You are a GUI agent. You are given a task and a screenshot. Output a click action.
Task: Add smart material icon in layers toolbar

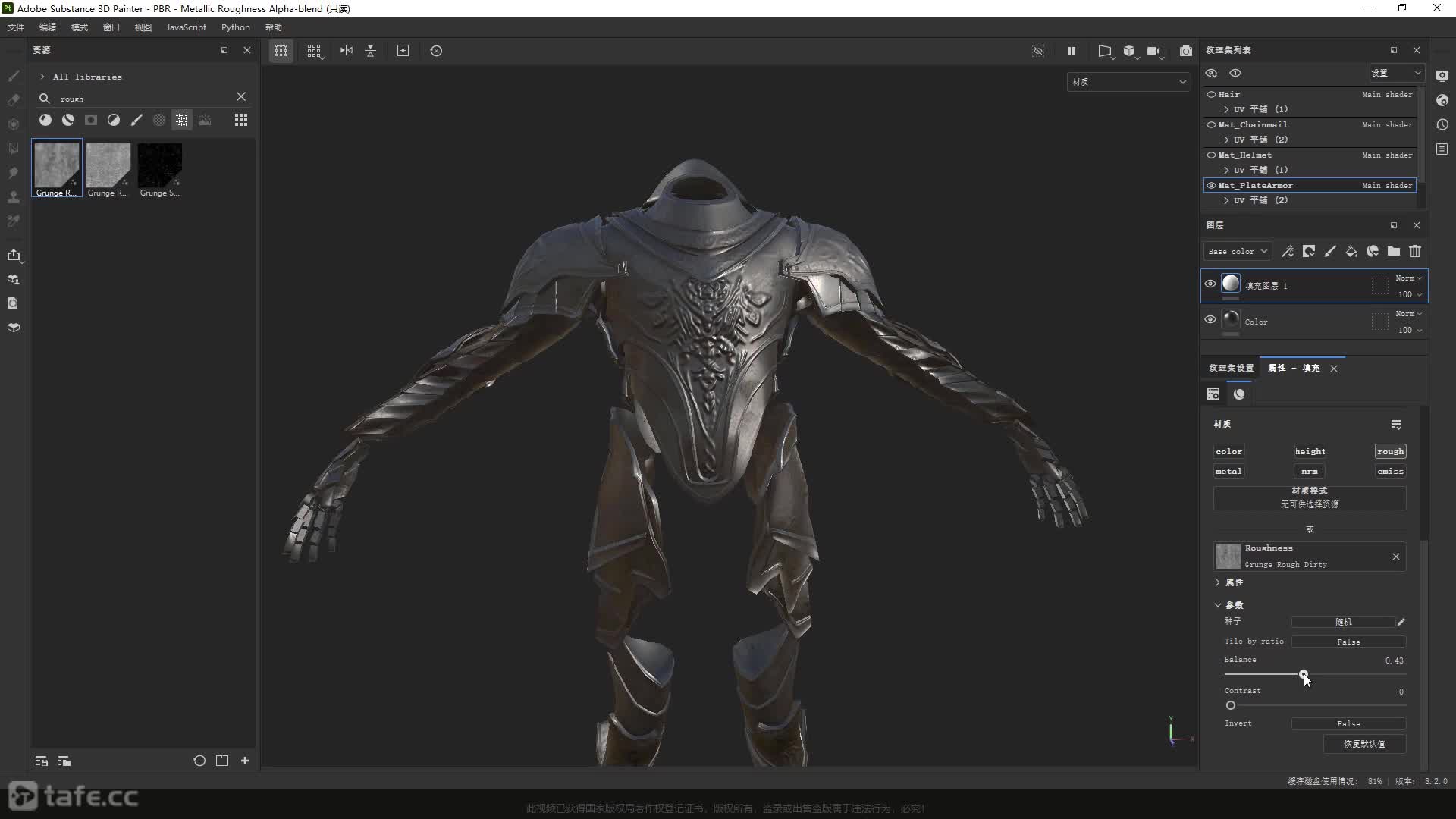[x=1373, y=251]
